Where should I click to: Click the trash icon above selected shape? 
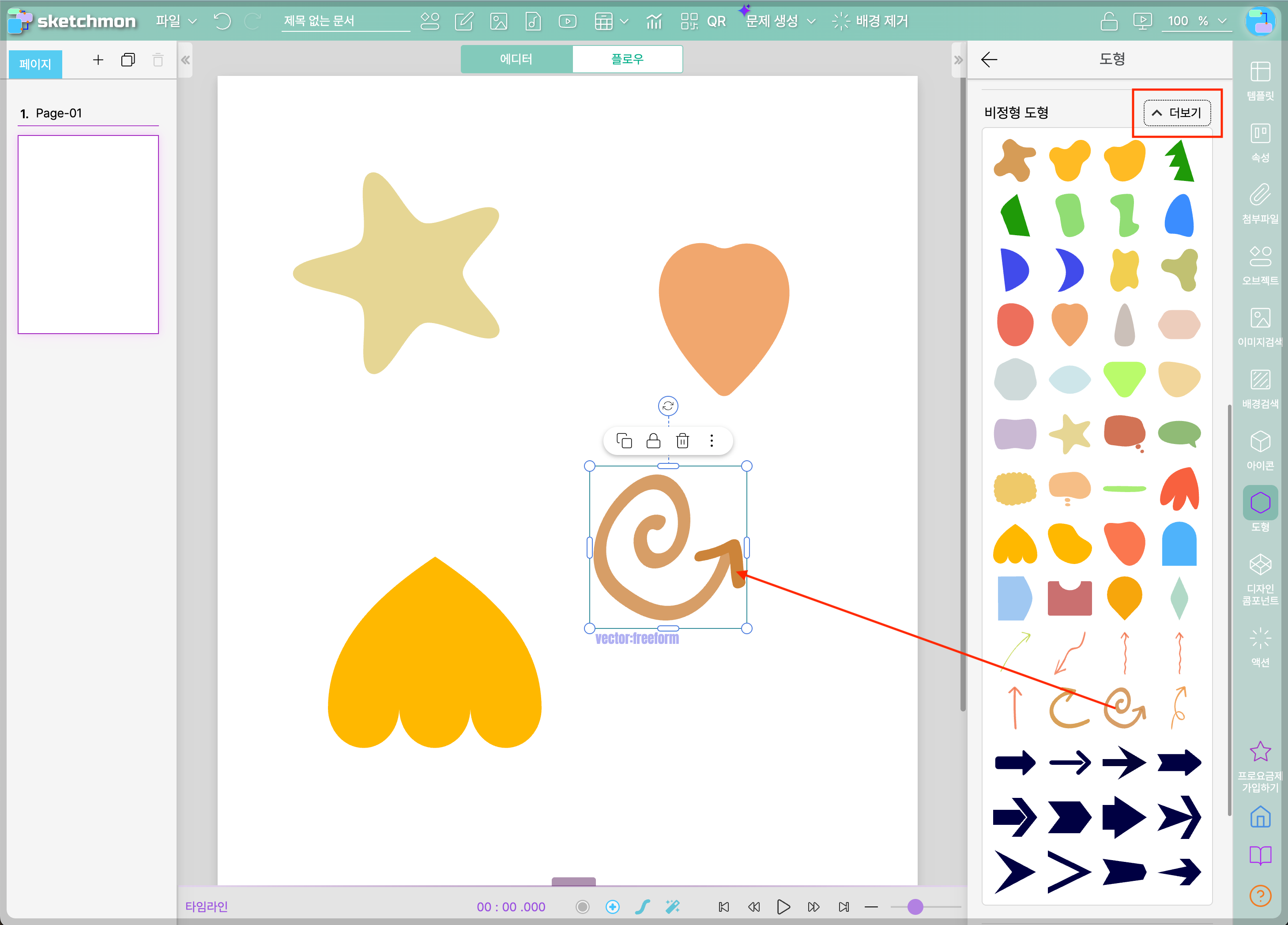click(x=682, y=440)
